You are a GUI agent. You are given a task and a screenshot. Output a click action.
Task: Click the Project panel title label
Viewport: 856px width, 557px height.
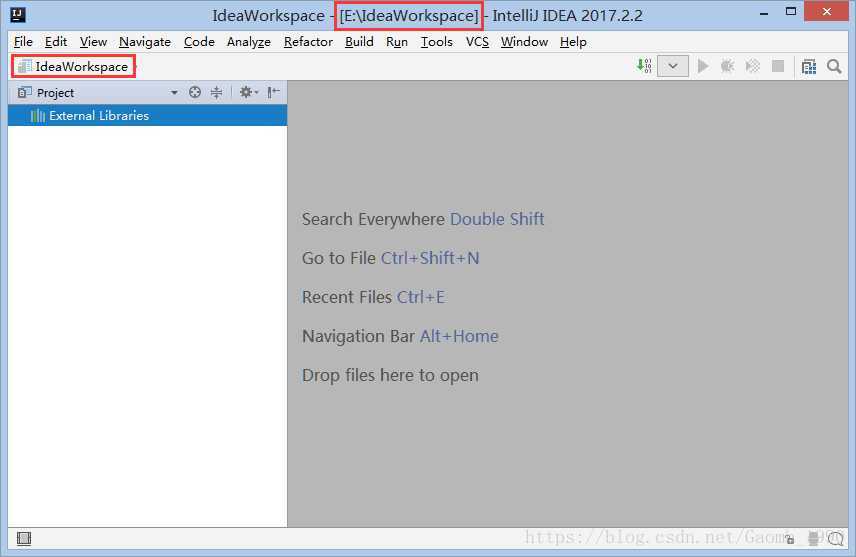55,93
